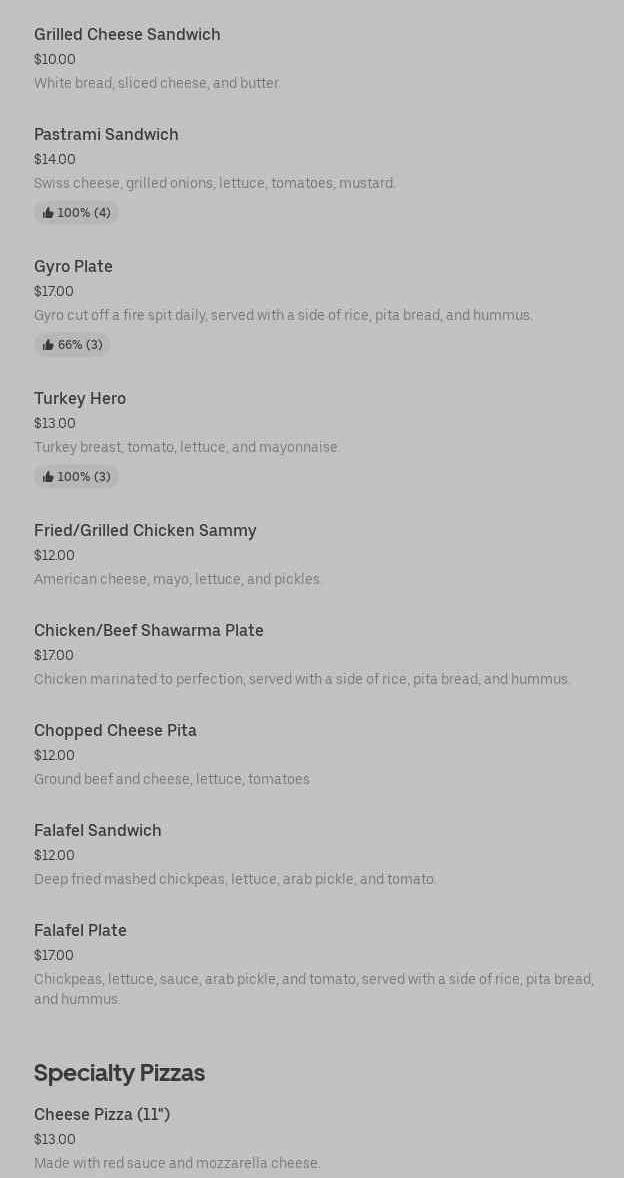624x1178 pixels.
Task: Select the Pastrami Sandwich menu item
Action: point(106,135)
